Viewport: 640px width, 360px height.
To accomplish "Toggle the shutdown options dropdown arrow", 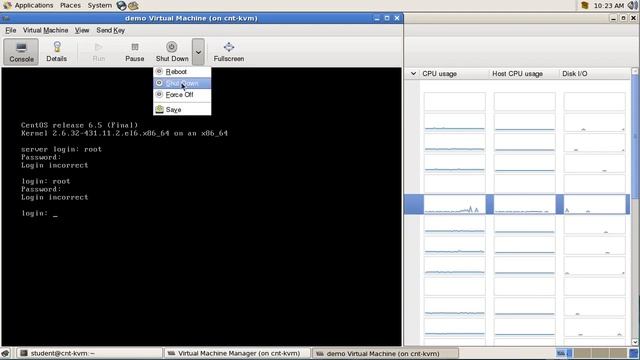I will pos(198,52).
